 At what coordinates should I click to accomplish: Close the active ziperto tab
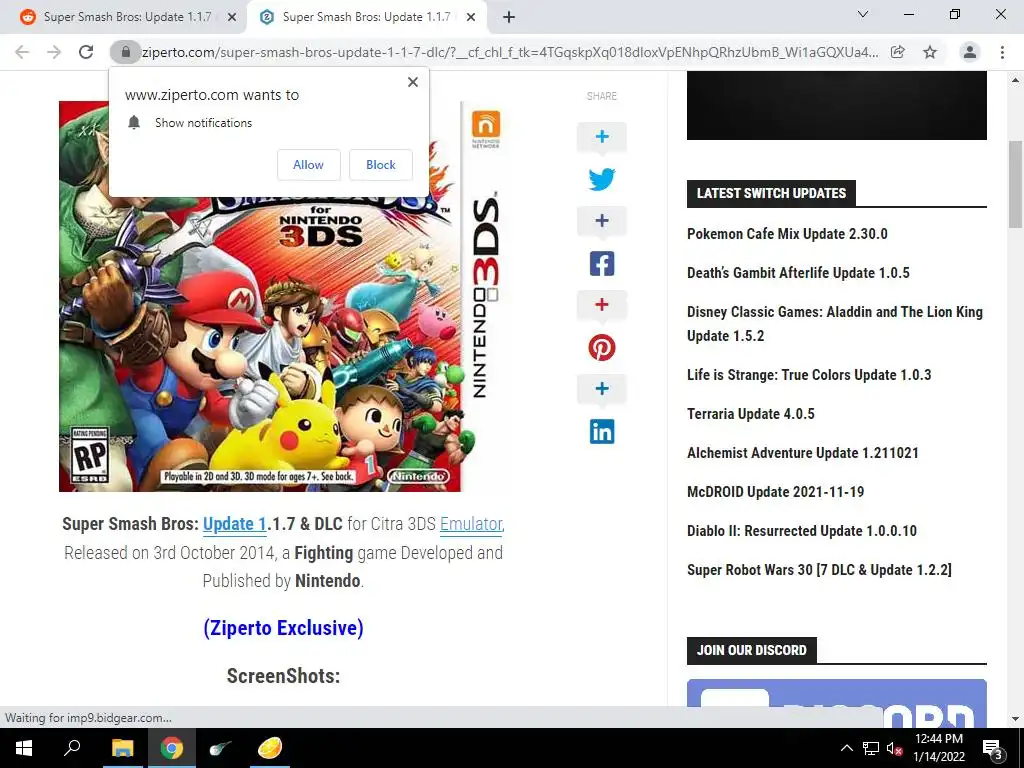[x=471, y=18]
